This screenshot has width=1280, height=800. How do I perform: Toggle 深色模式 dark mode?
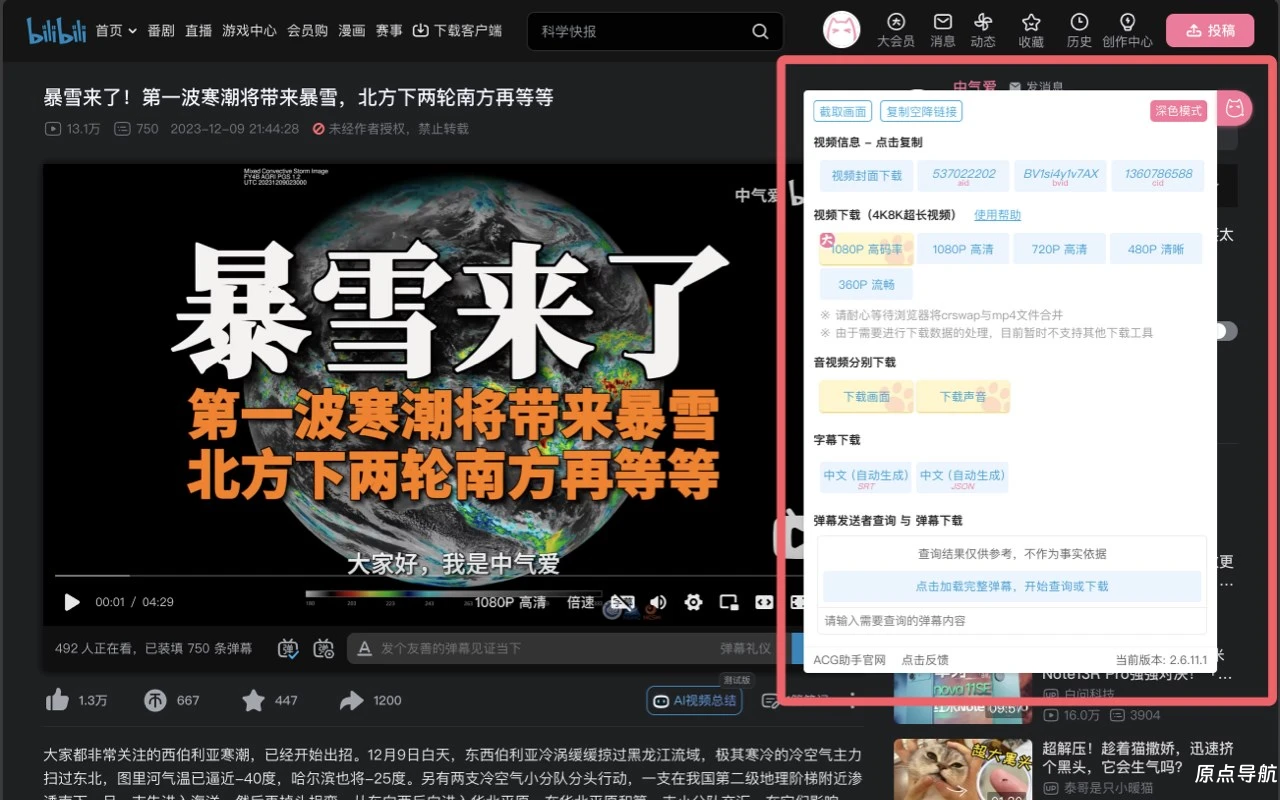click(1179, 111)
